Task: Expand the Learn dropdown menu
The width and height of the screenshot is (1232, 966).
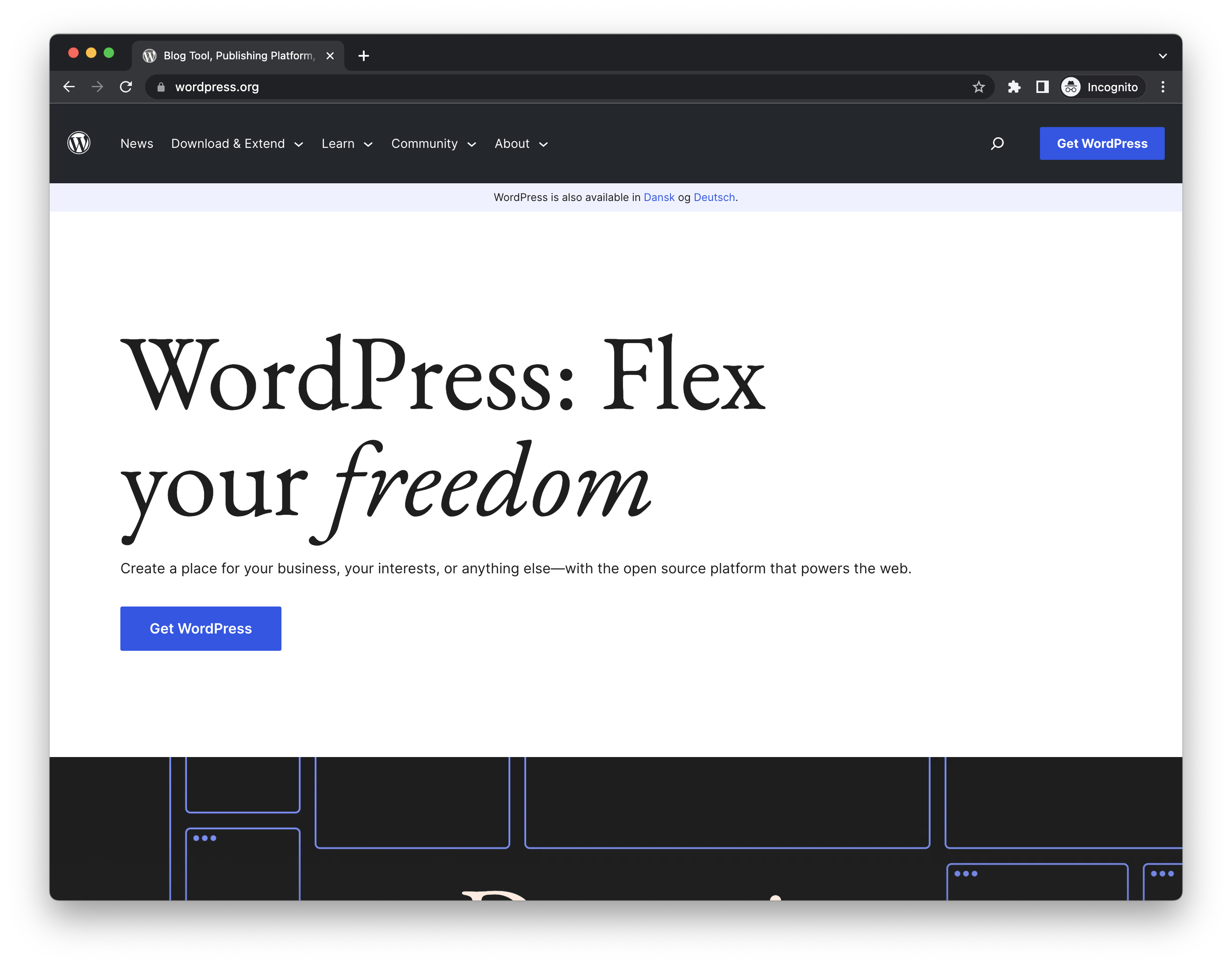Action: click(x=347, y=143)
